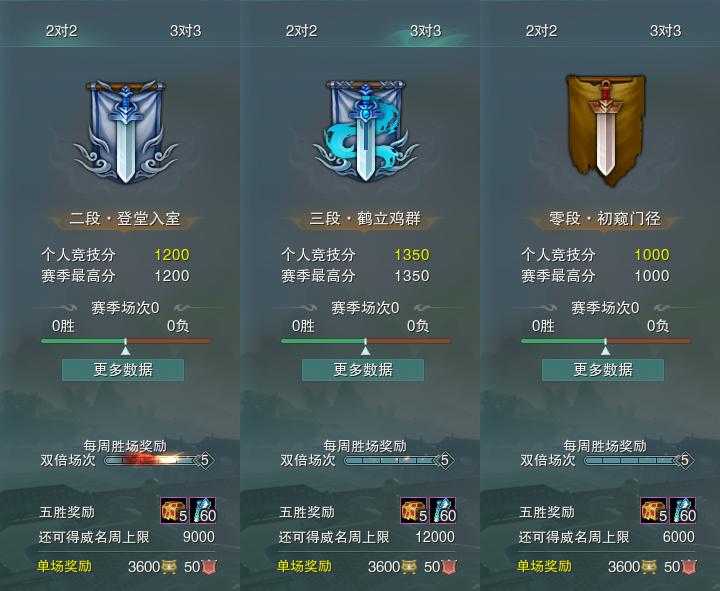
Task: Open 更多数据 button under 二段 rank
Action: click(123, 370)
